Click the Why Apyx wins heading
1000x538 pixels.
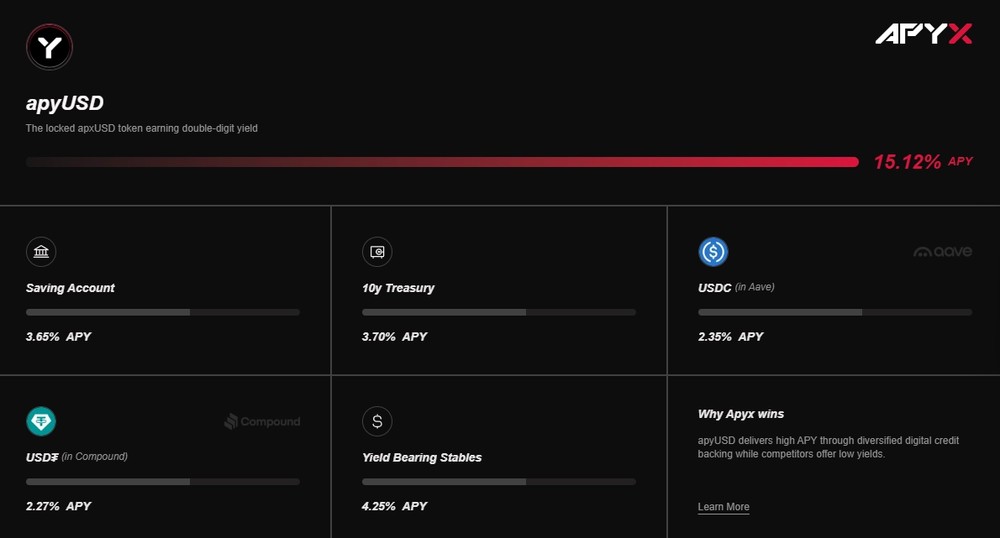click(x=741, y=414)
